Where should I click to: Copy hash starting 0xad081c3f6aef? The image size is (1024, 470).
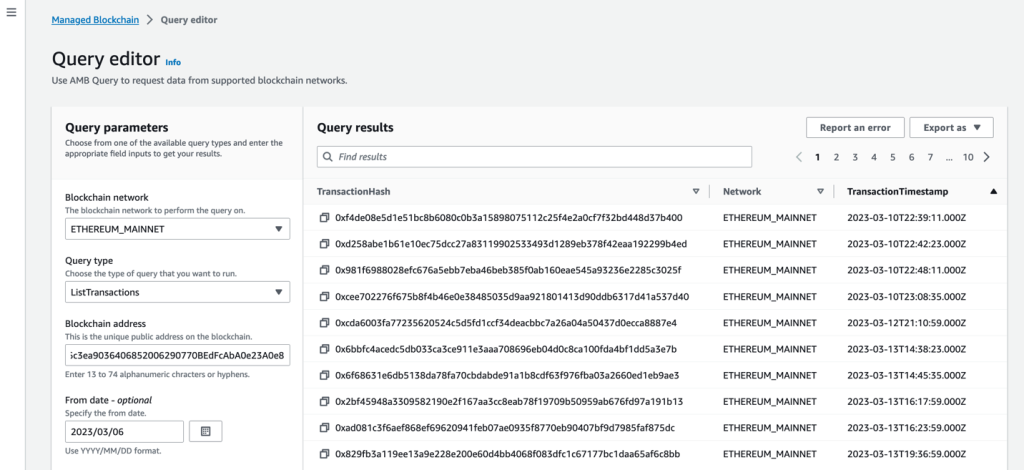(324, 428)
